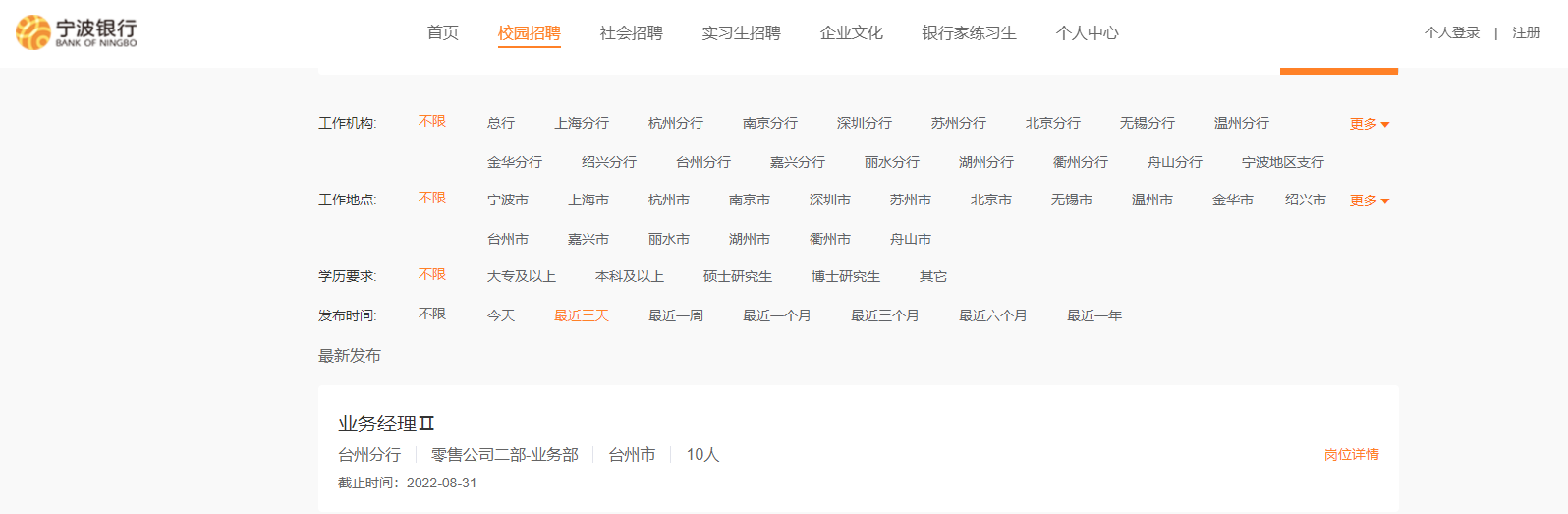
Task: Filter by 湖州分行
Action: tap(986, 162)
